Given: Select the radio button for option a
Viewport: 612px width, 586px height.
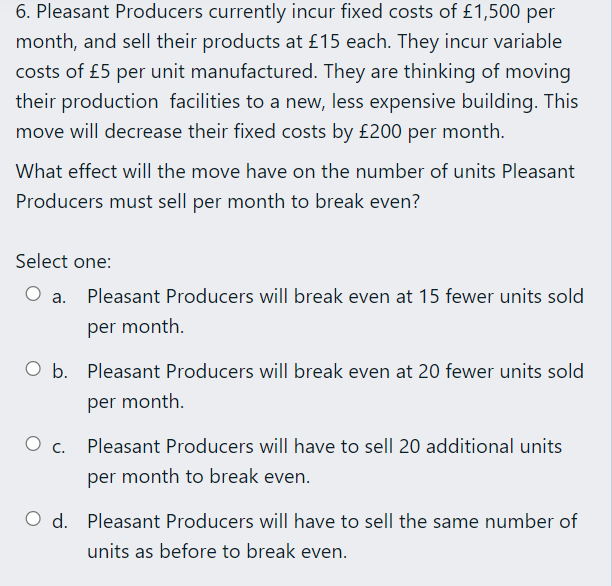Looking at the screenshot, I should pyautogui.click(x=33, y=296).
